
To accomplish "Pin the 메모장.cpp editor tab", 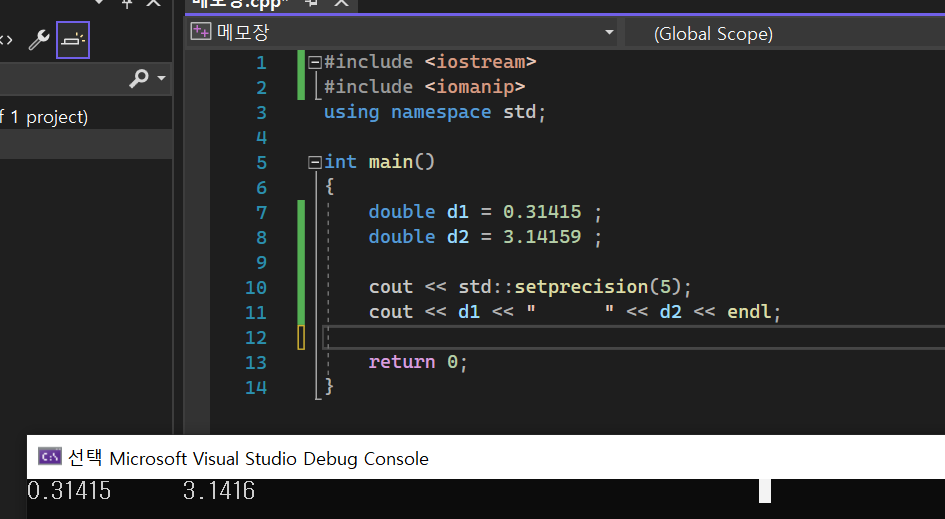I will click(312, 3).
